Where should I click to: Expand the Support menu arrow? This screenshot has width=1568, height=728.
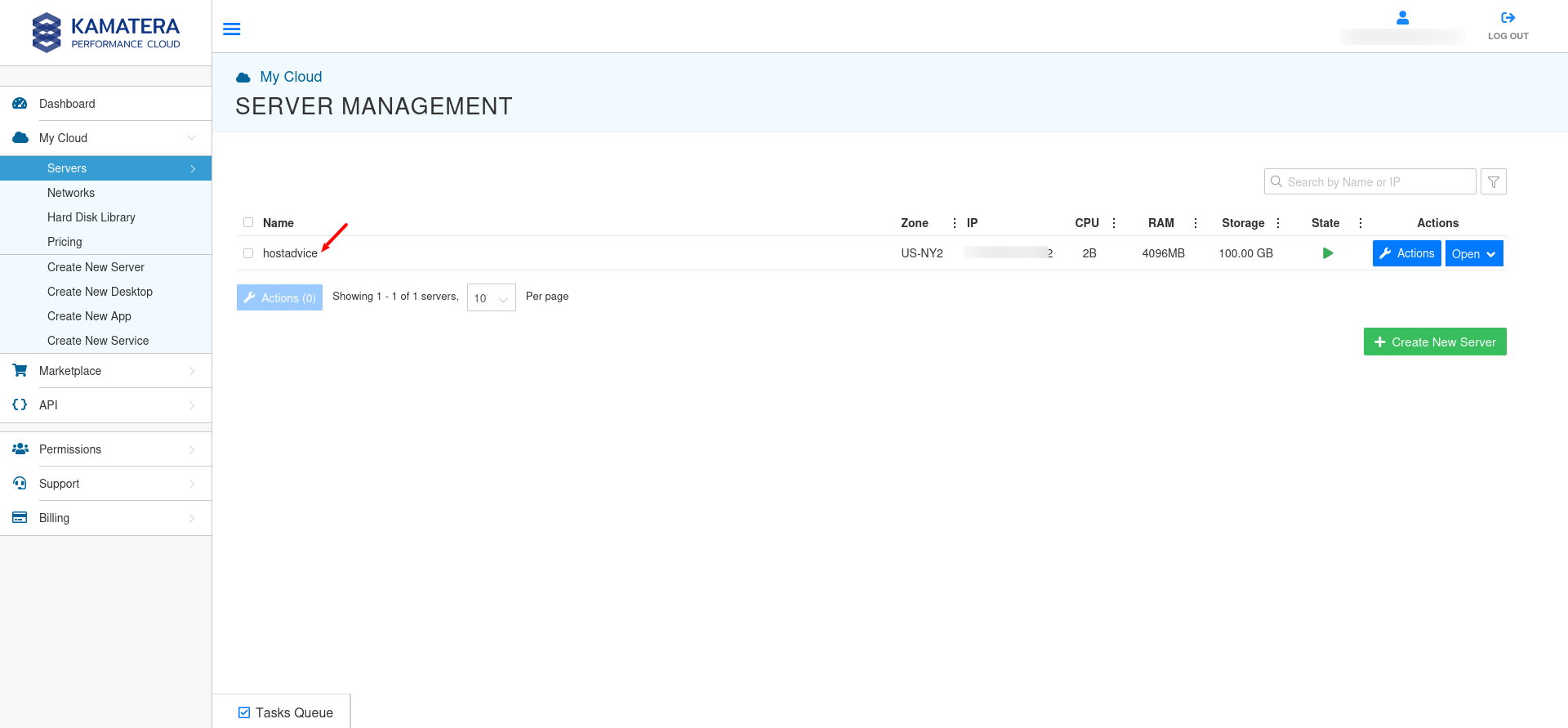click(192, 484)
